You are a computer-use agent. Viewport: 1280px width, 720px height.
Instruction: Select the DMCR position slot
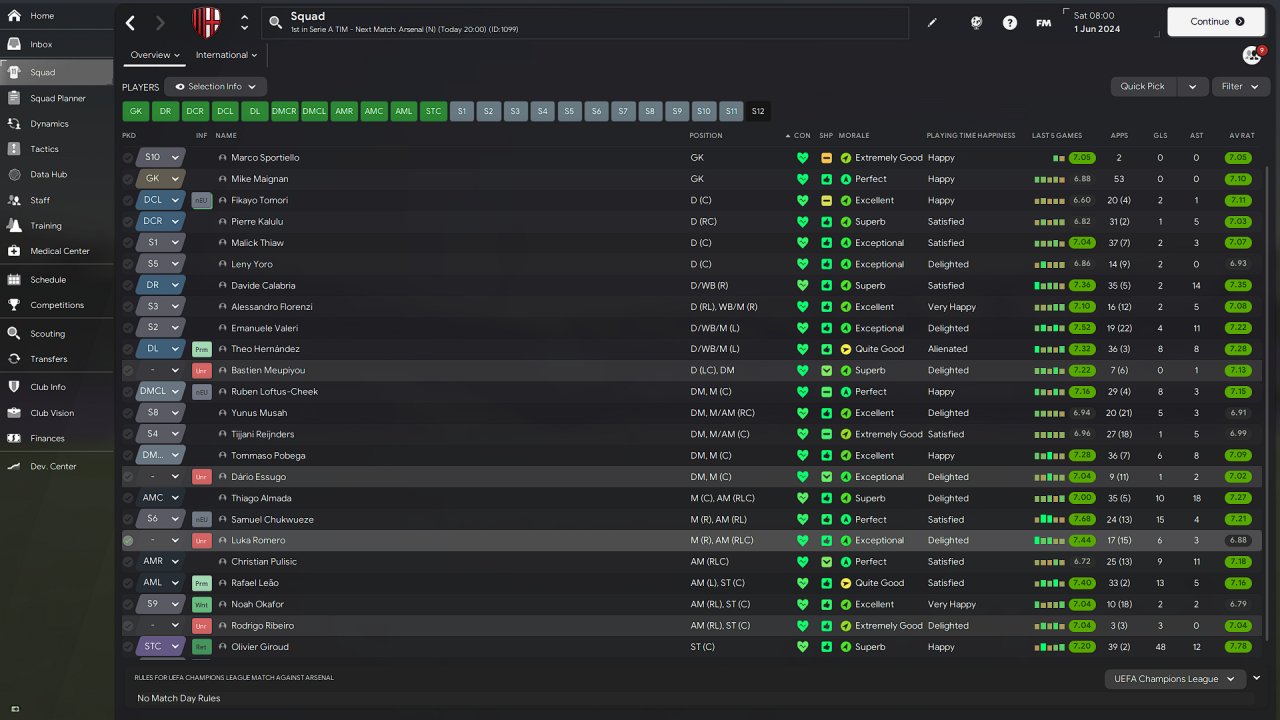coord(284,111)
